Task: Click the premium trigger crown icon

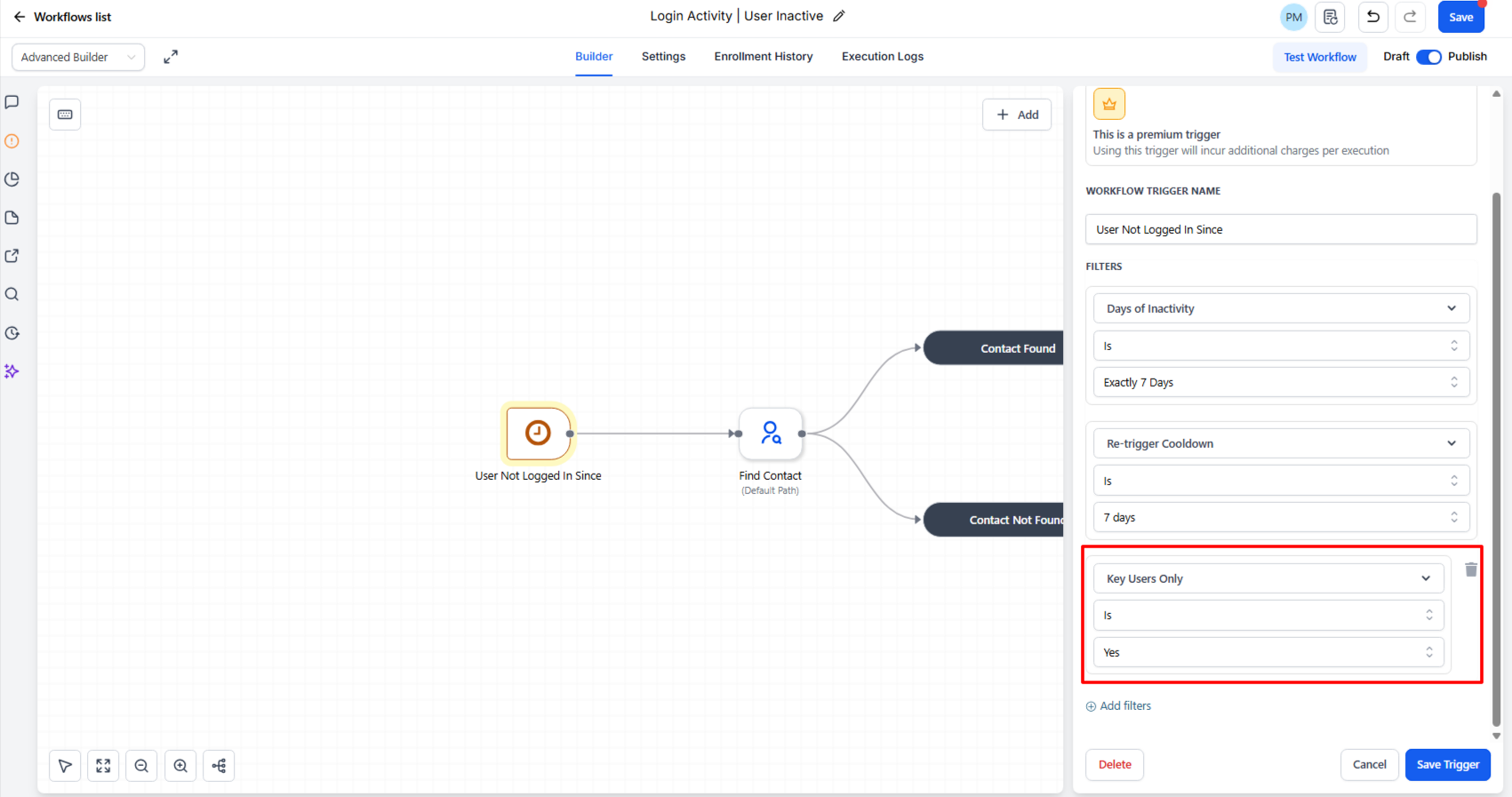Action: (x=1109, y=104)
